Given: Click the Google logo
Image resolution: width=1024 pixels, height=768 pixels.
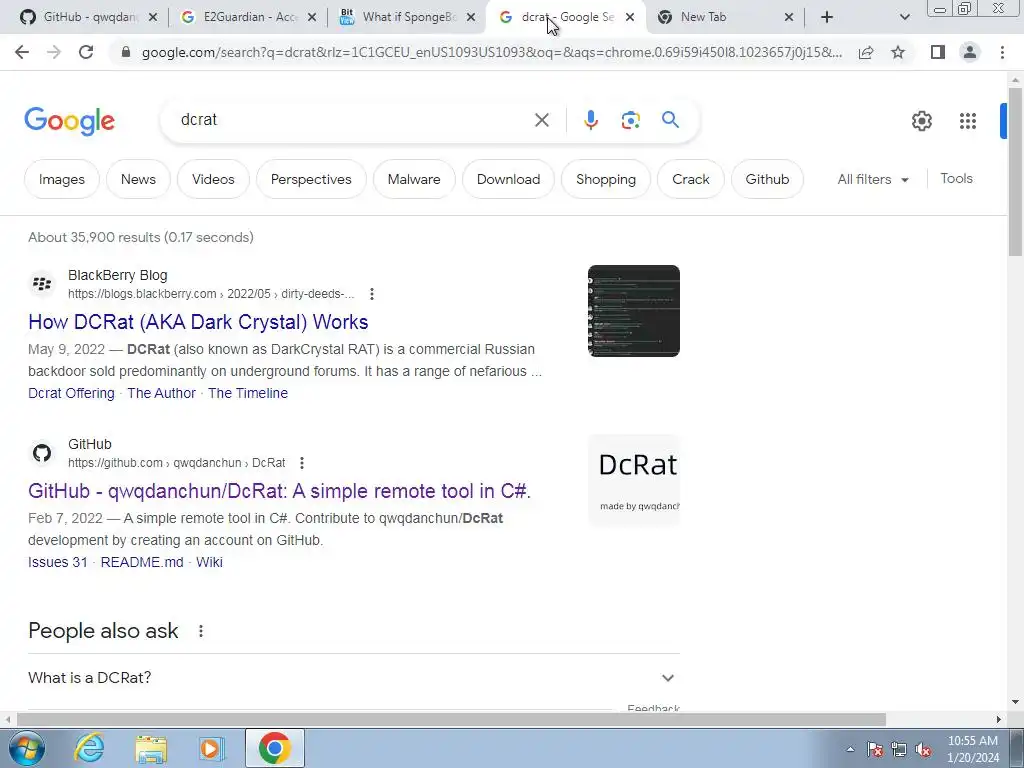Looking at the screenshot, I should [x=69, y=121].
